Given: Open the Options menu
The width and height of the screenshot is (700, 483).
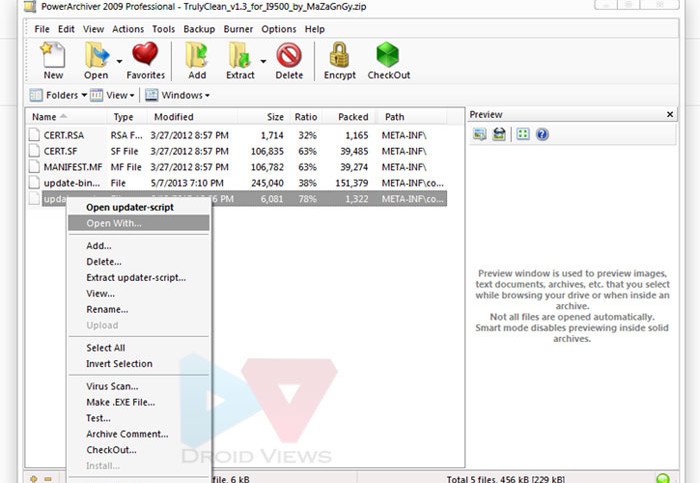Looking at the screenshot, I should pyautogui.click(x=279, y=29).
